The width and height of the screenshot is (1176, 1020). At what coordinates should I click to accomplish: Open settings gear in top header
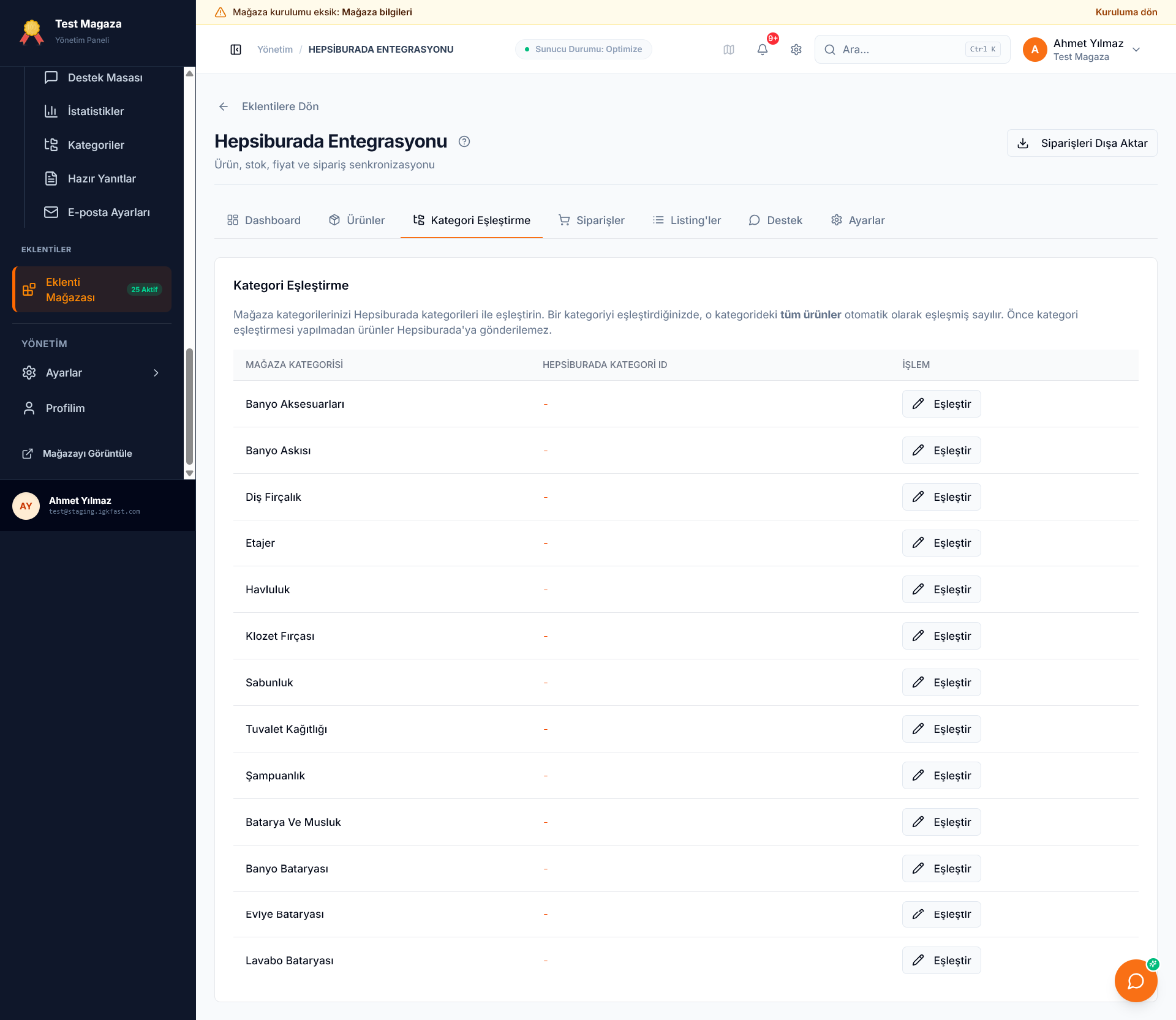(x=796, y=50)
